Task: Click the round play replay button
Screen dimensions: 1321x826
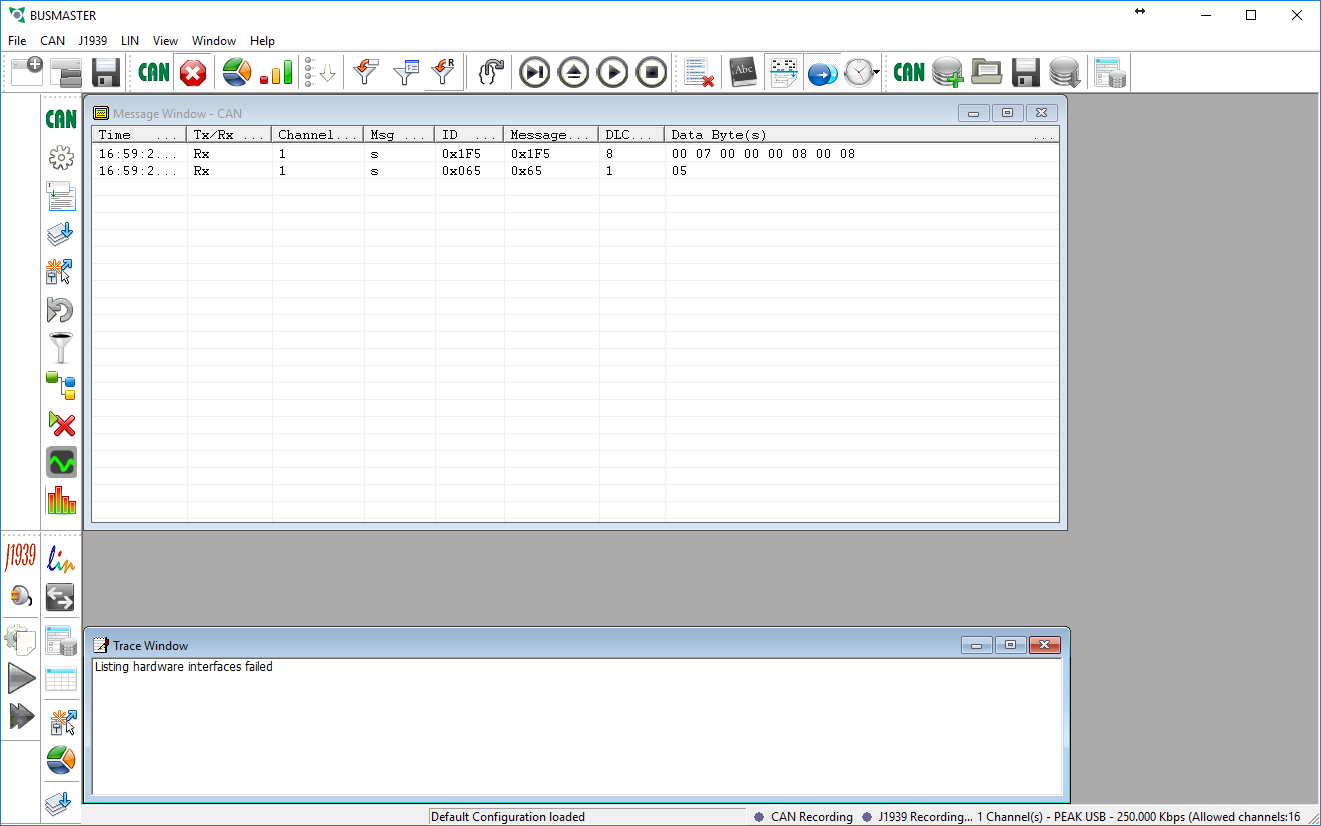Action: 613,72
